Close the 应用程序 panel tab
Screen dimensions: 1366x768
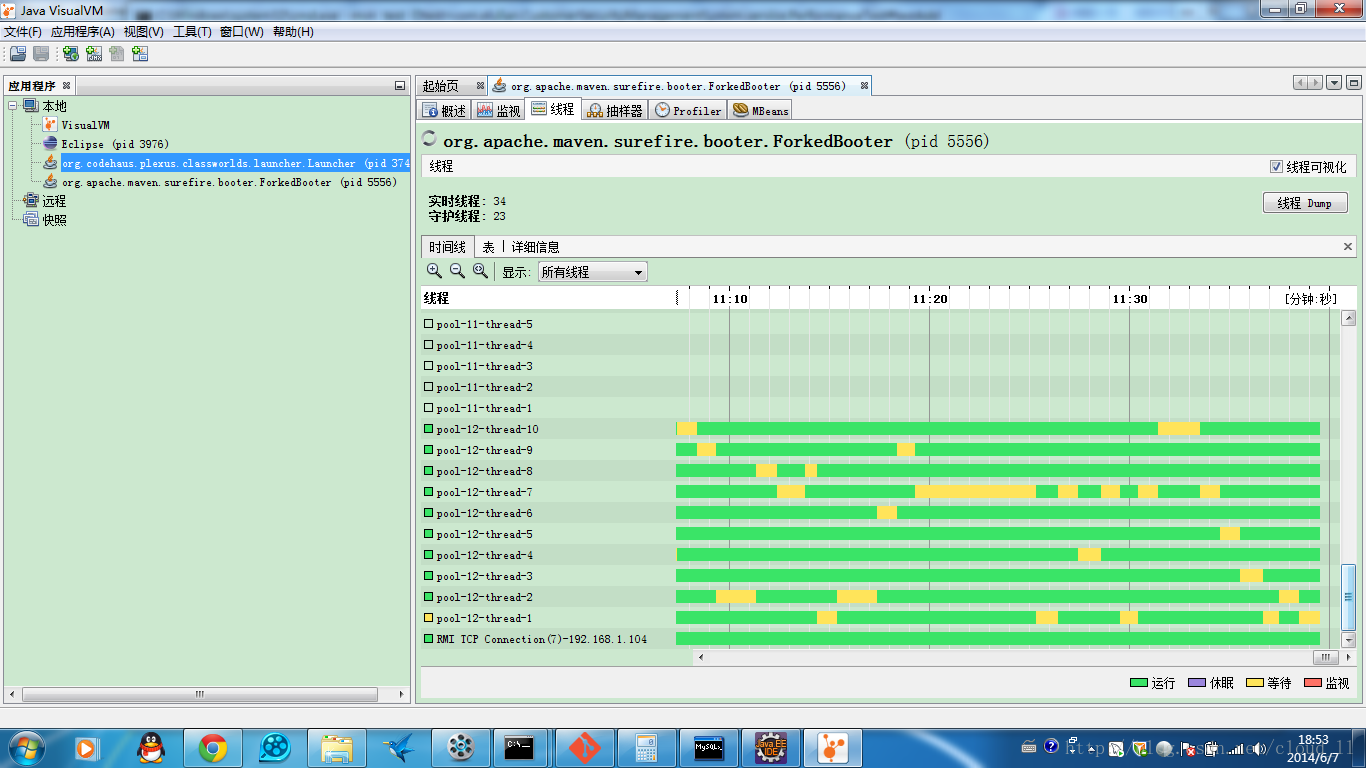pyautogui.click(x=66, y=86)
